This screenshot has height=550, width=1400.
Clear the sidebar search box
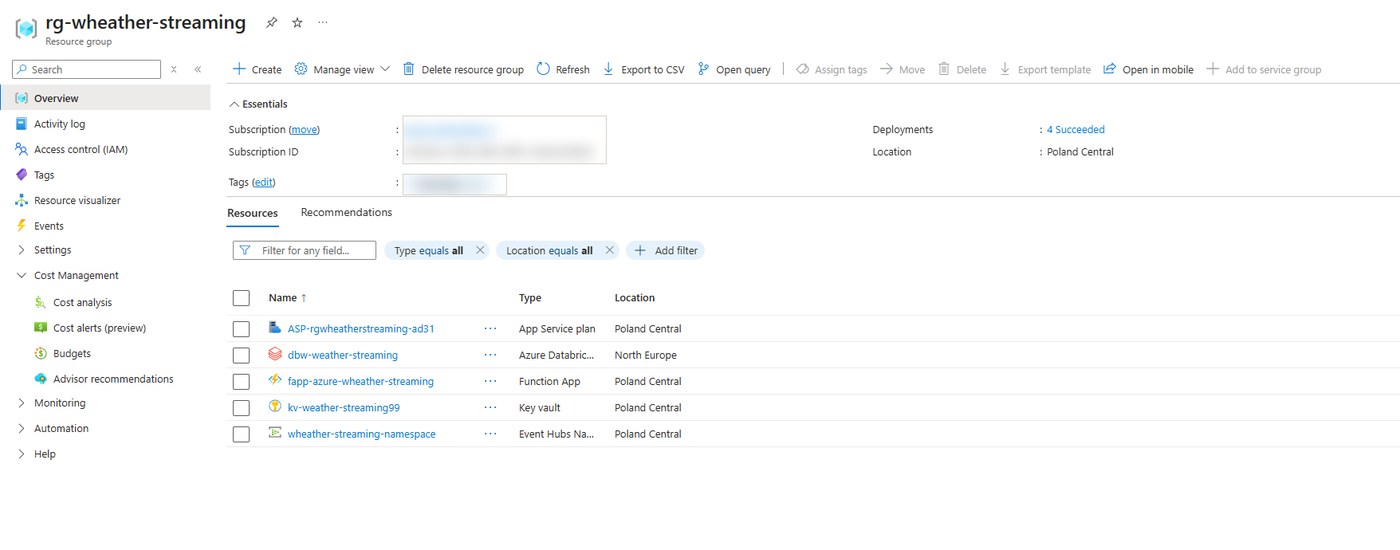point(174,70)
